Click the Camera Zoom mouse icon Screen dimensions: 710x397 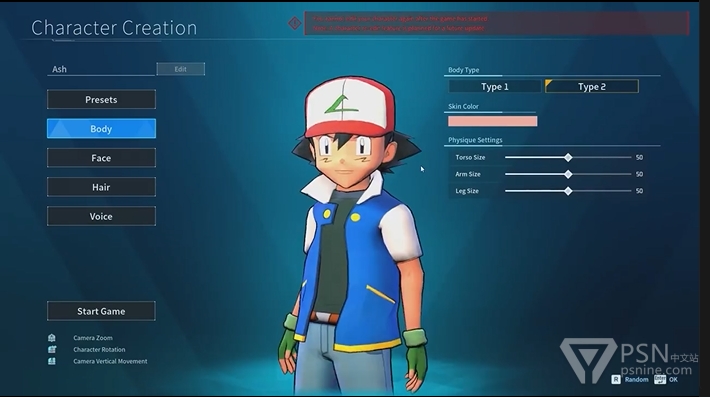[52, 338]
